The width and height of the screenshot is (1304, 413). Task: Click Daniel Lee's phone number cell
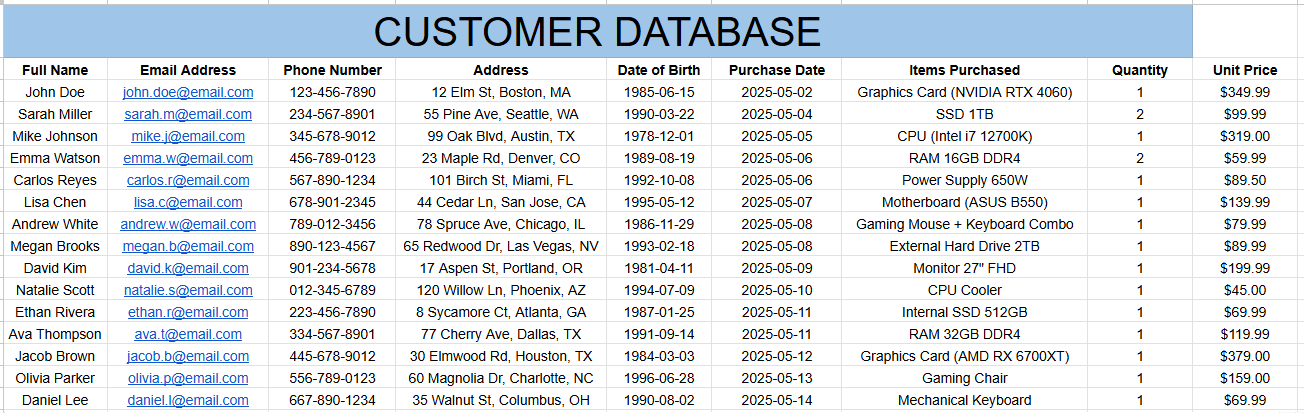pyautogui.click(x=333, y=400)
